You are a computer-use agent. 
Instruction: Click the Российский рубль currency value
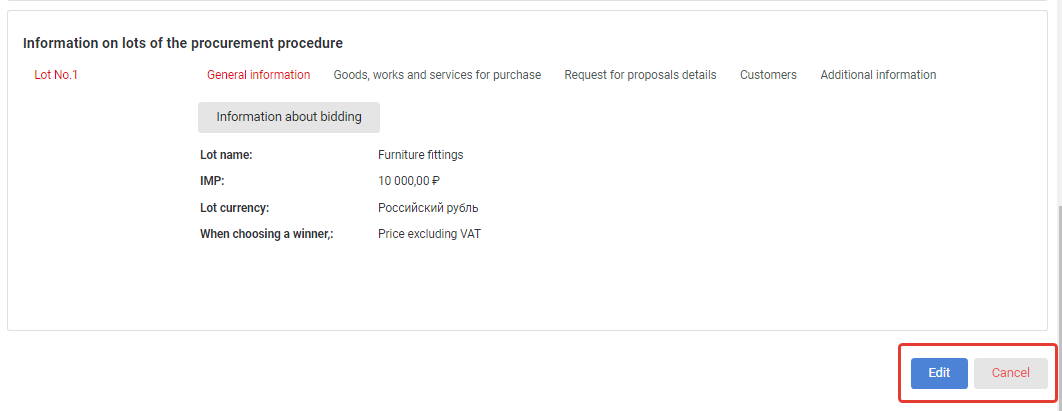[x=428, y=208]
